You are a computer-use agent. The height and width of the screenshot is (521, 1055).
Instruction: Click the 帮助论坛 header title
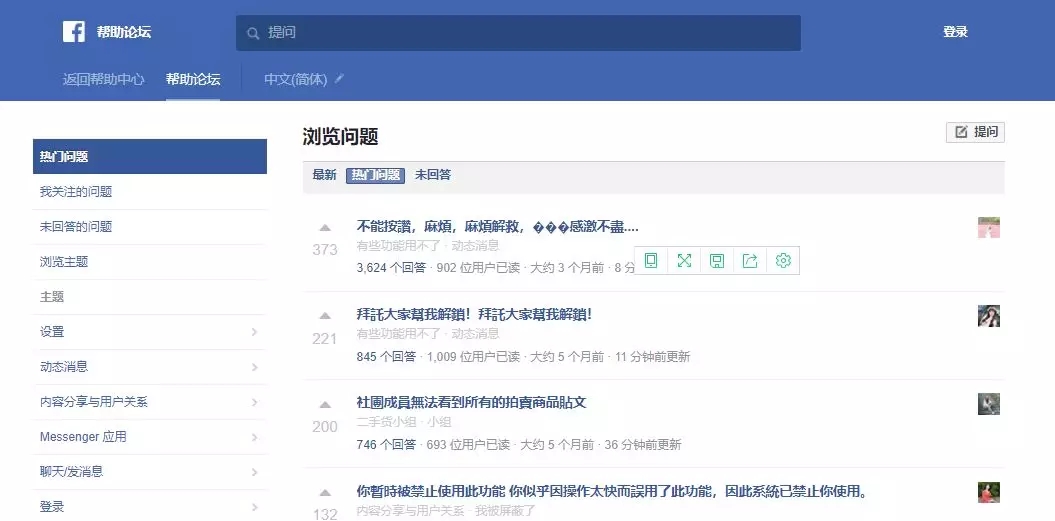click(124, 32)
